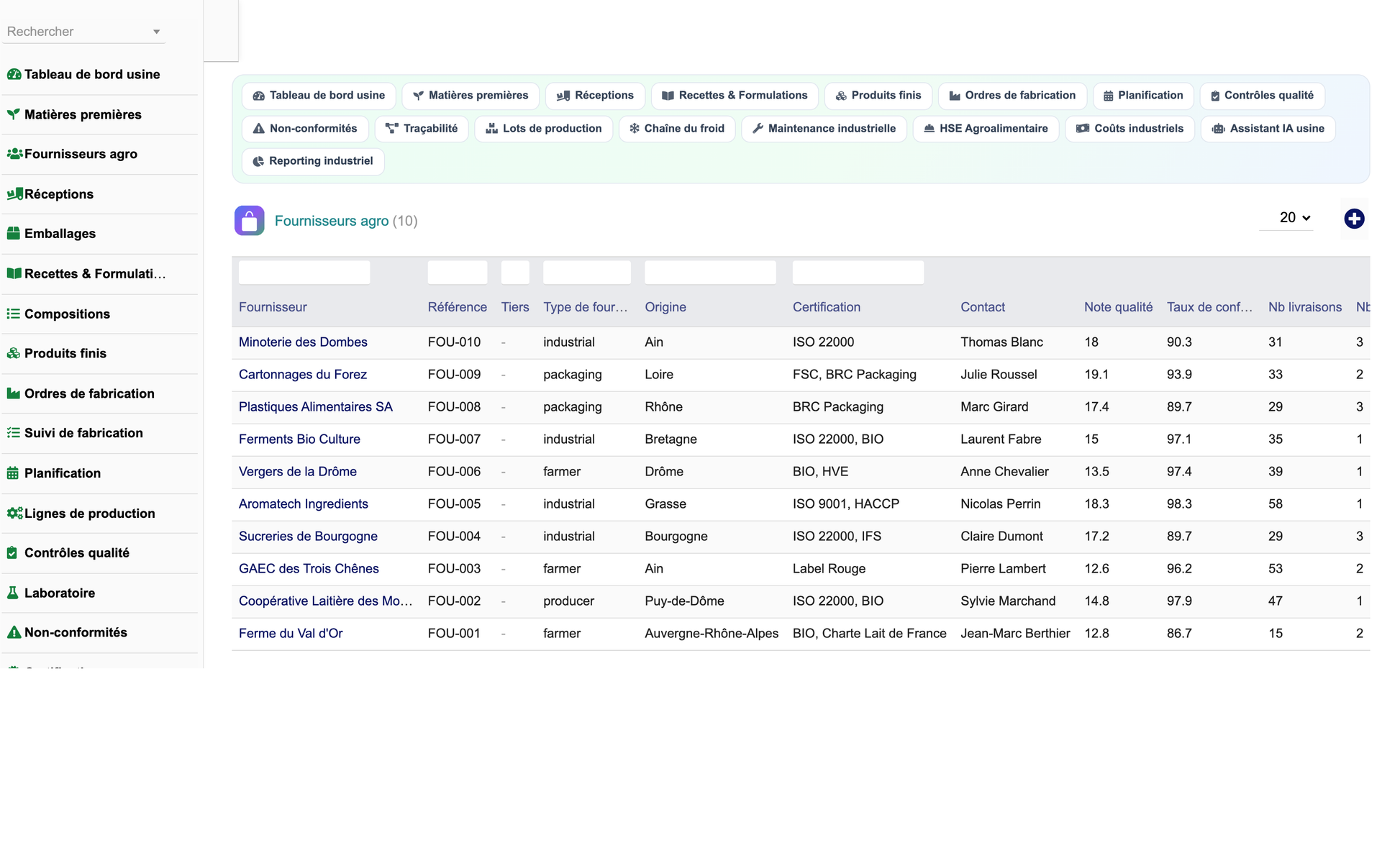Viewport: 1400px width, 866px height.
Task: Open Coopérative Laitière supplier link
Action: (x=326, y=601)
